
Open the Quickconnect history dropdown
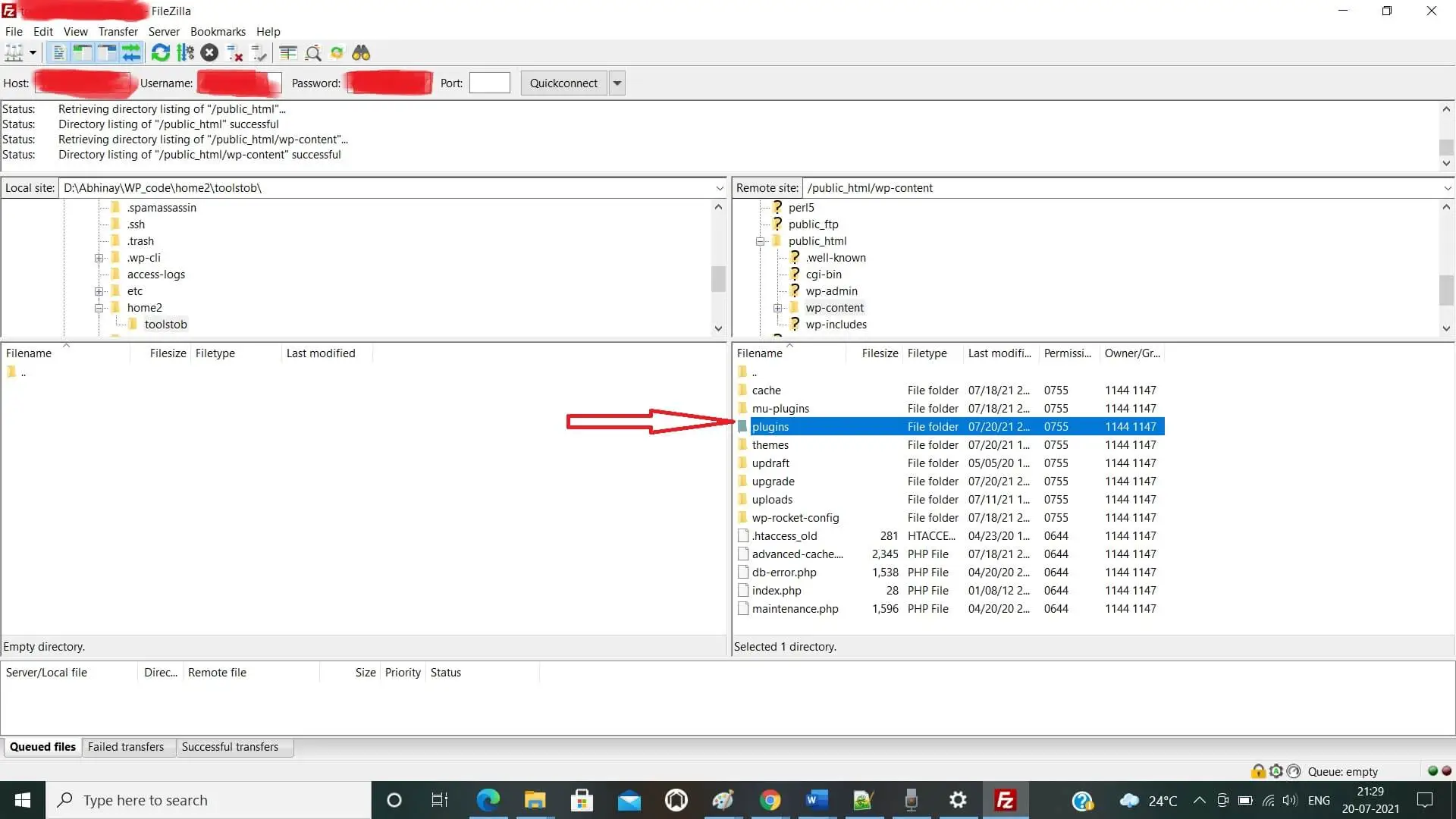click(x=617, y=83)
